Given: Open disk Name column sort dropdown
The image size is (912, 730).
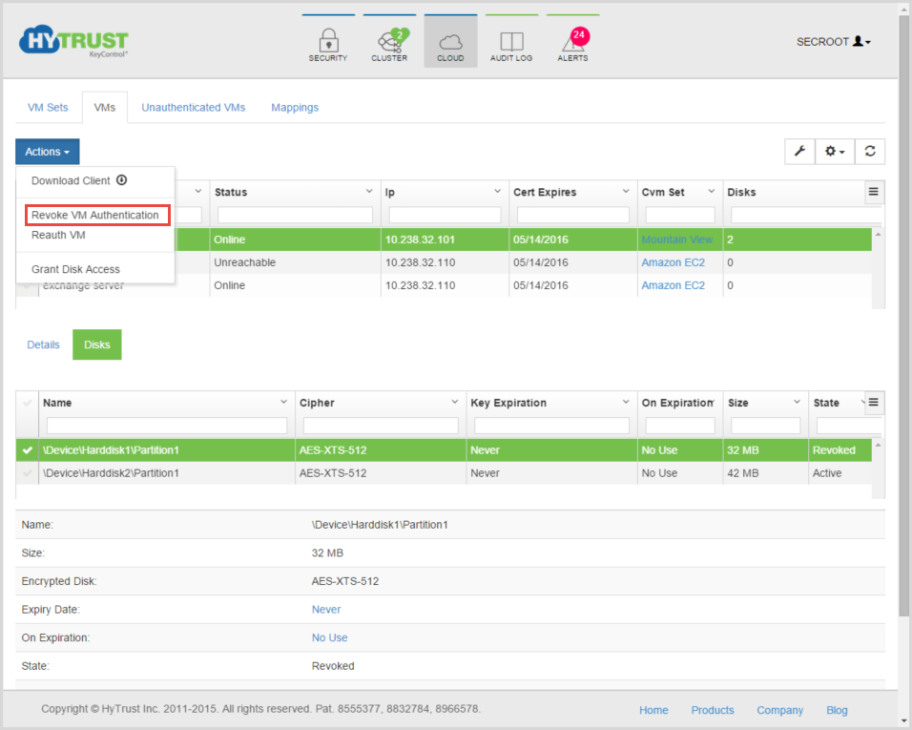Looking at the screenshot, I should point(283,401).
